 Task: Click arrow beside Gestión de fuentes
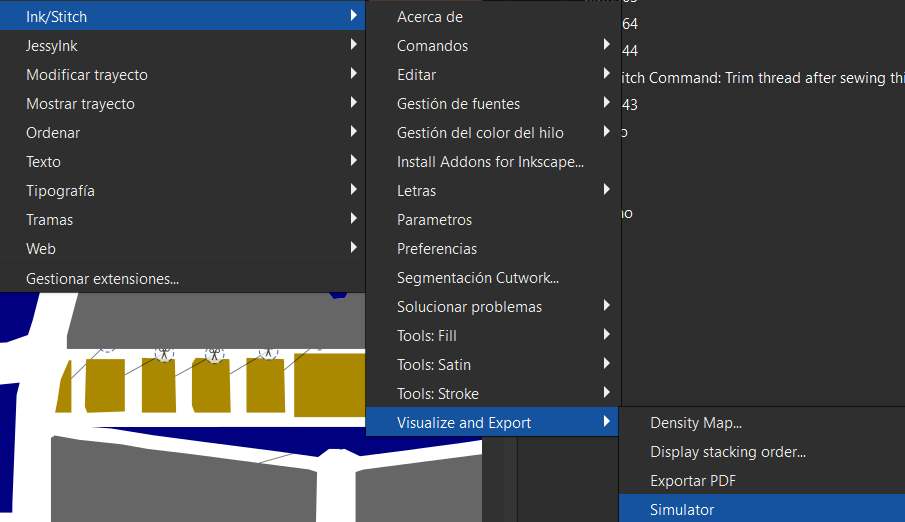[x=607, y=102]
